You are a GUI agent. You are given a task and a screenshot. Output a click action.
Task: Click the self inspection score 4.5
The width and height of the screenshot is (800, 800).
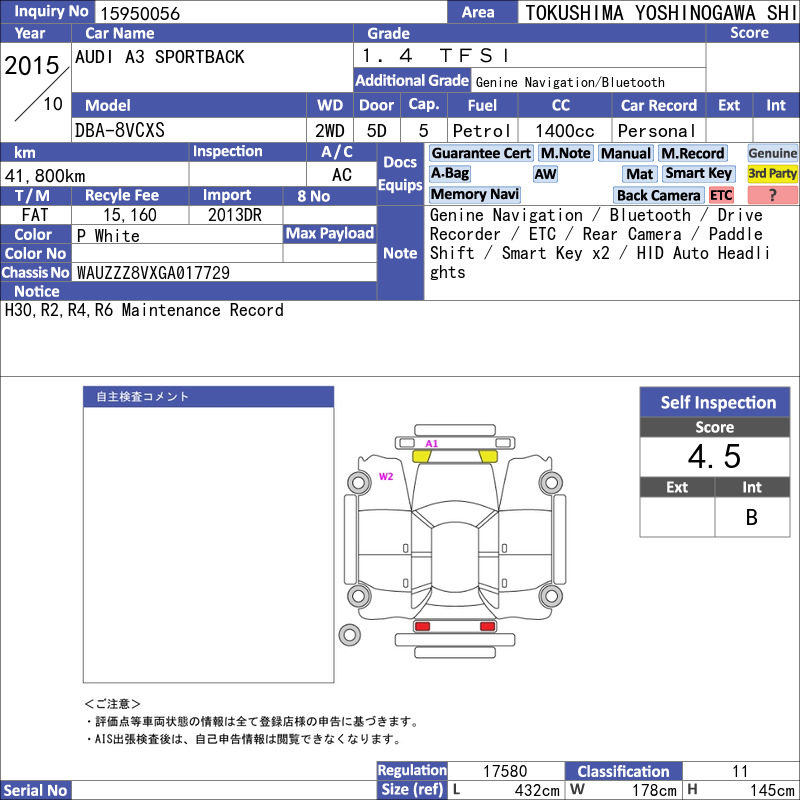(x=714, y=456)
